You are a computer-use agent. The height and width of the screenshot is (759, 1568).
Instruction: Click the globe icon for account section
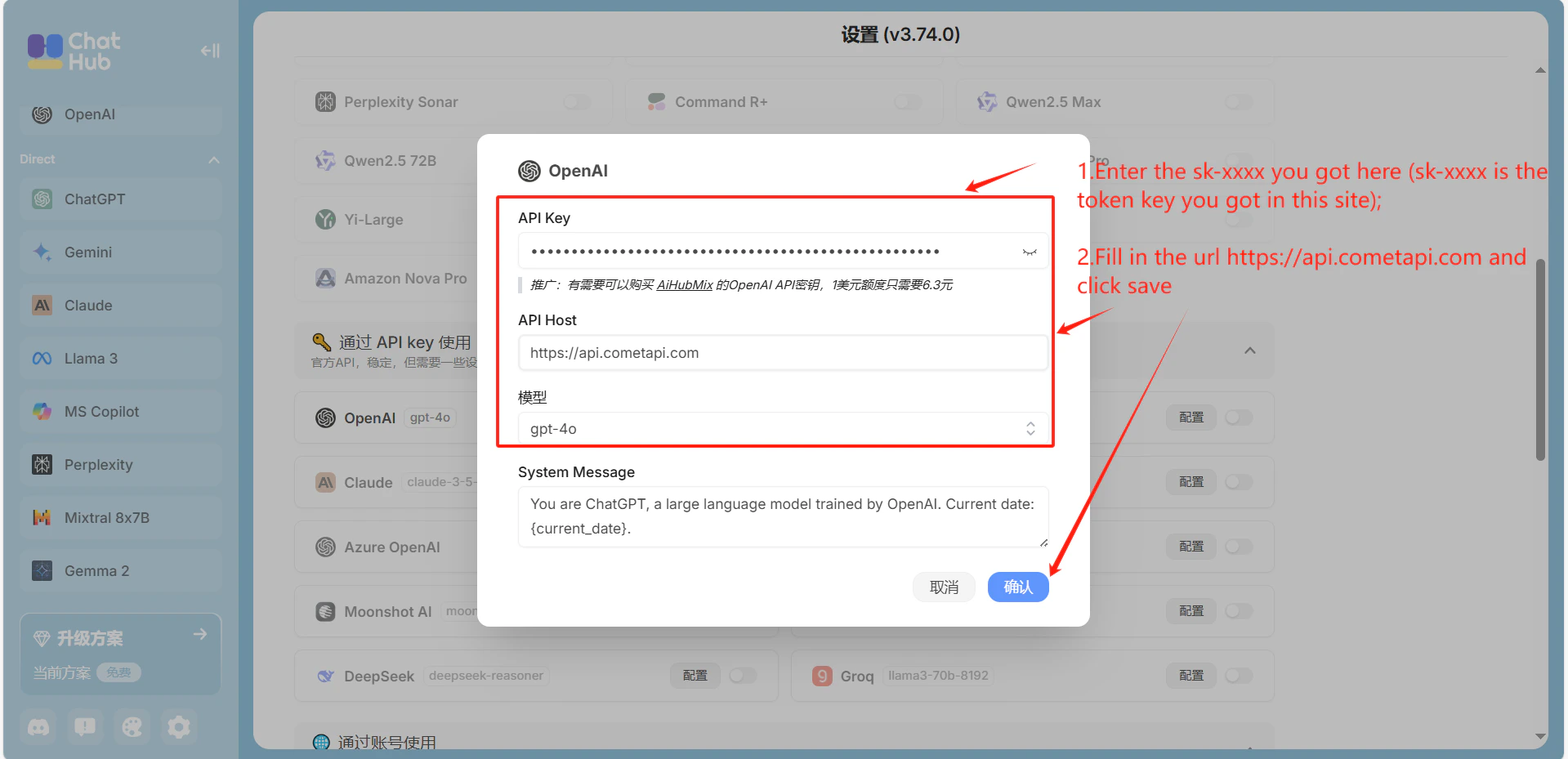click(x=322, y=742)
